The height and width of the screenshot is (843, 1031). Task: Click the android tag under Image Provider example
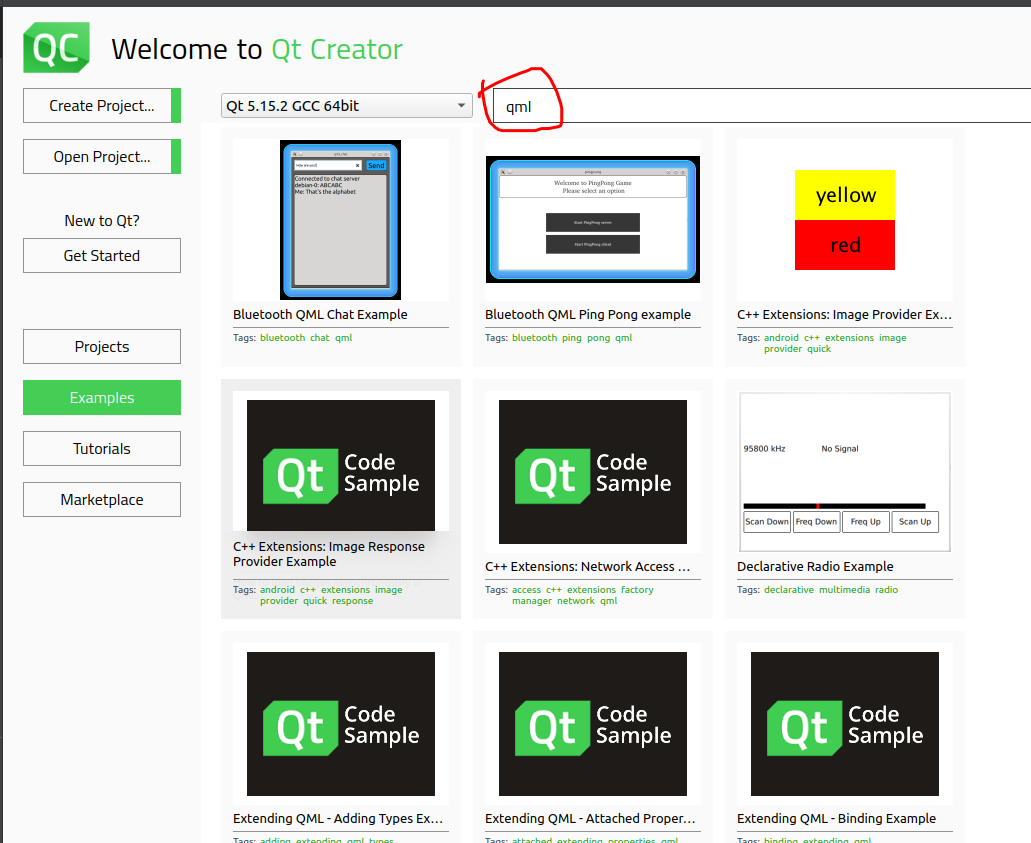click(x=781, y=337)
